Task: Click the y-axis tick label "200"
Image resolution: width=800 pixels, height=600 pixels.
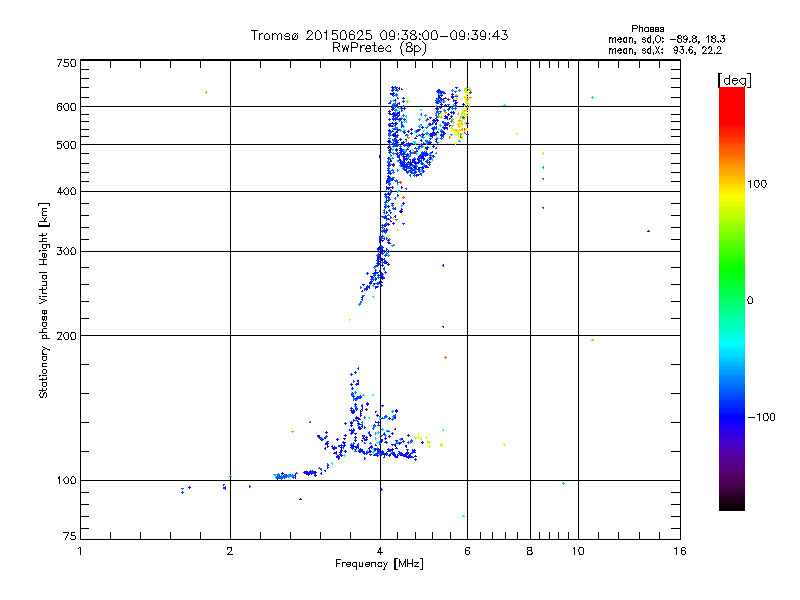Action: 66,336
